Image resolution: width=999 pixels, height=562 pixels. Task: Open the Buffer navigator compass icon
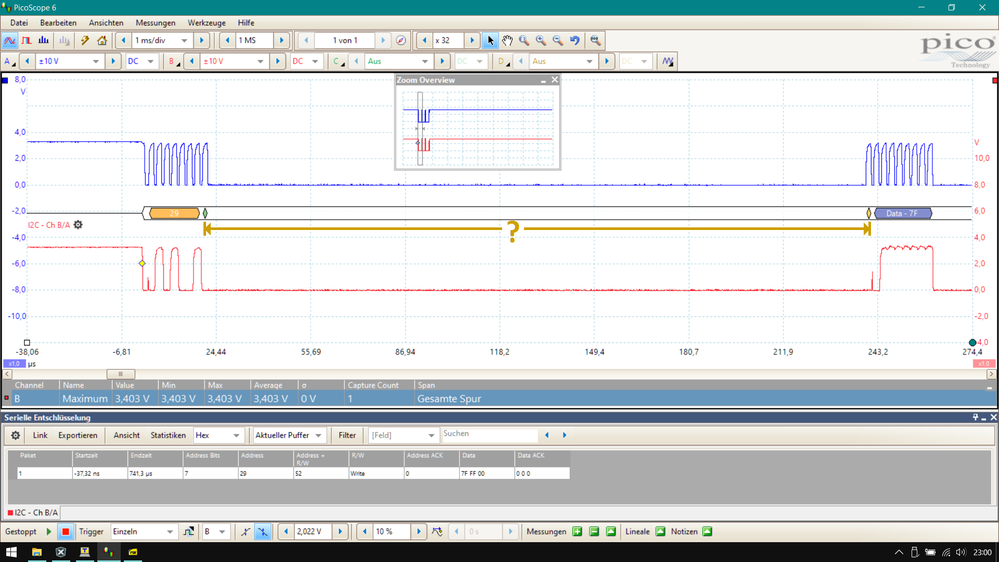pyautogui.click(x=401, y=40)
